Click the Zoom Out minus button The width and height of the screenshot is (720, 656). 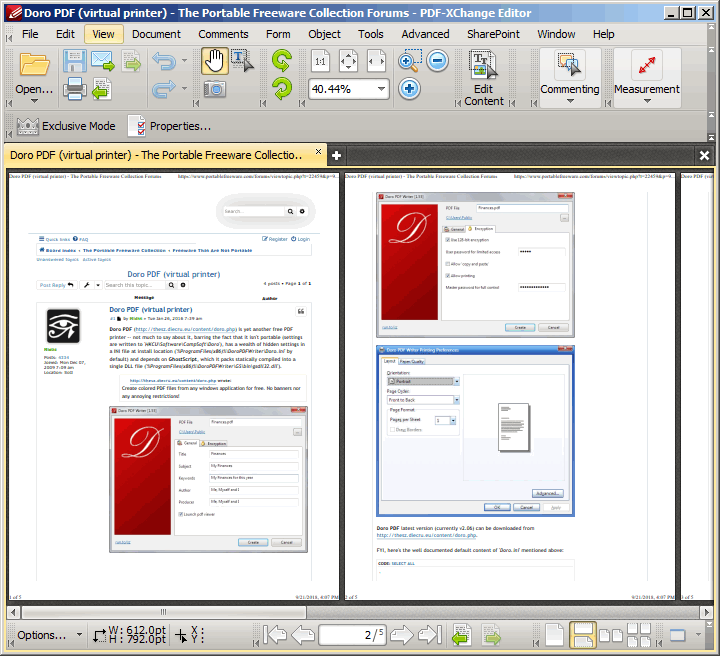point(437,61)
